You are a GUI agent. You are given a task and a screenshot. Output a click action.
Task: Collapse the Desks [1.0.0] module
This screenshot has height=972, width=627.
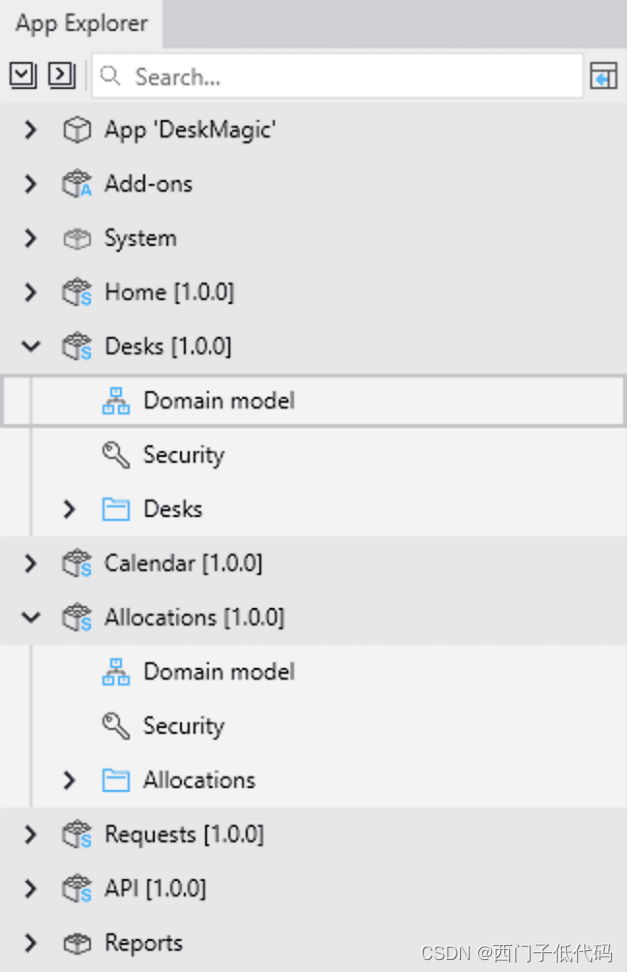coord(31,347)
